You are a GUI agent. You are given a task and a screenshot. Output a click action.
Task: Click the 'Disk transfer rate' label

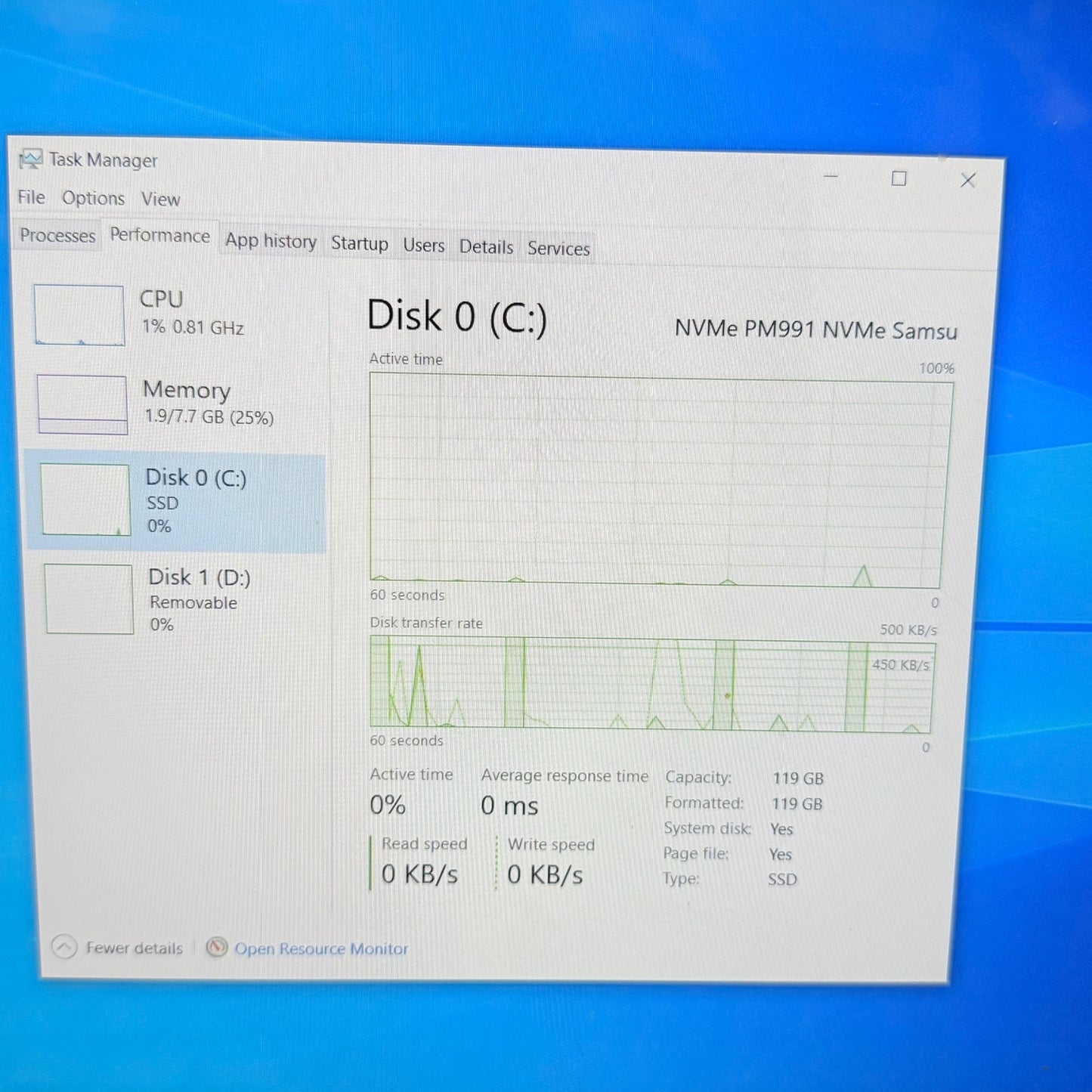426,623
